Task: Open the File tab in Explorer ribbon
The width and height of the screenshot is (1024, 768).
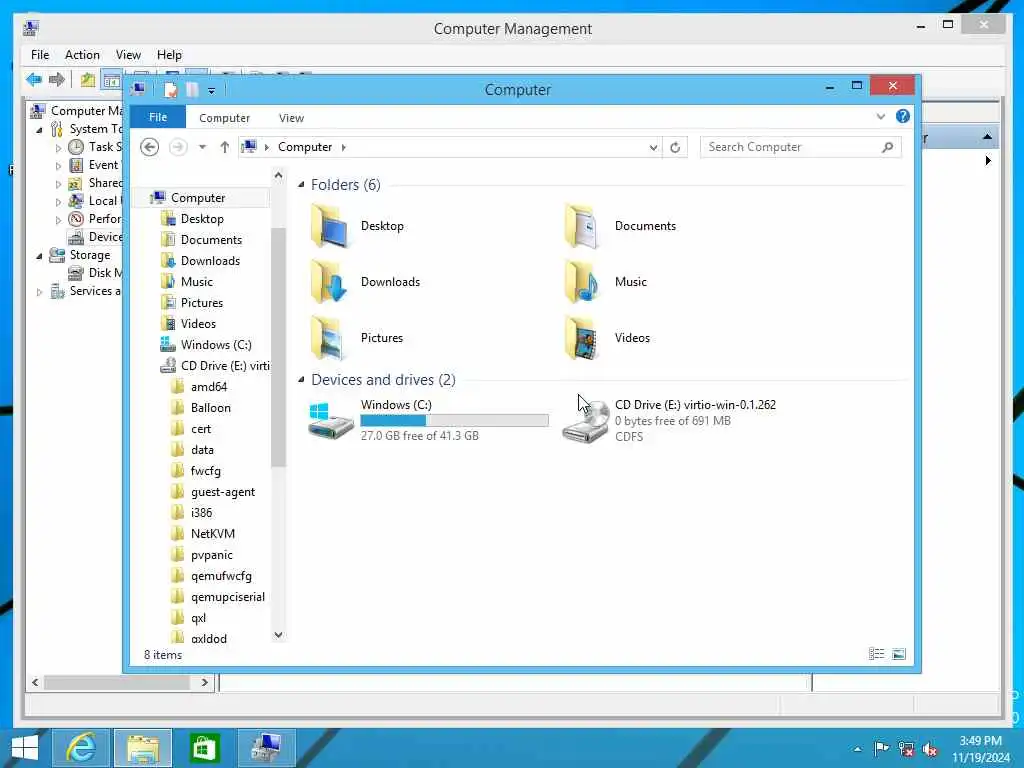Action: [x=157, y=117]
